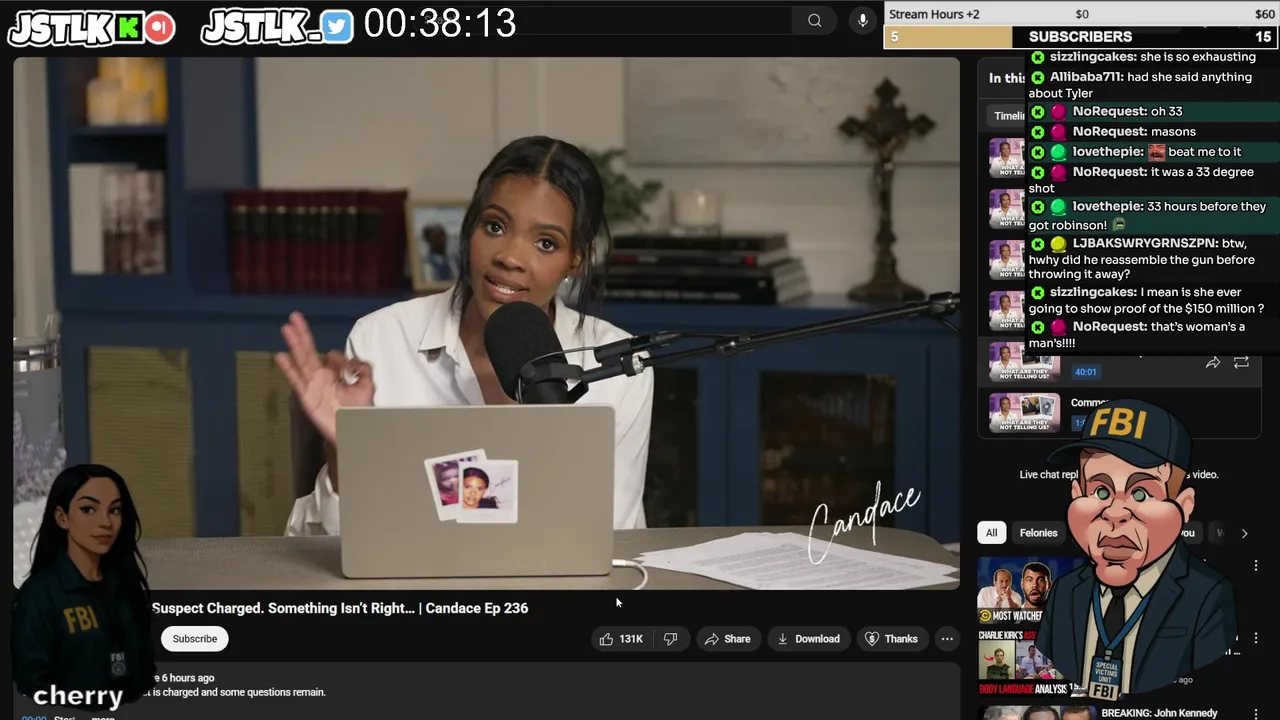Viewport: 1280px width, 720px height.
Task: Download the video
Action: [x=808, y=639]
